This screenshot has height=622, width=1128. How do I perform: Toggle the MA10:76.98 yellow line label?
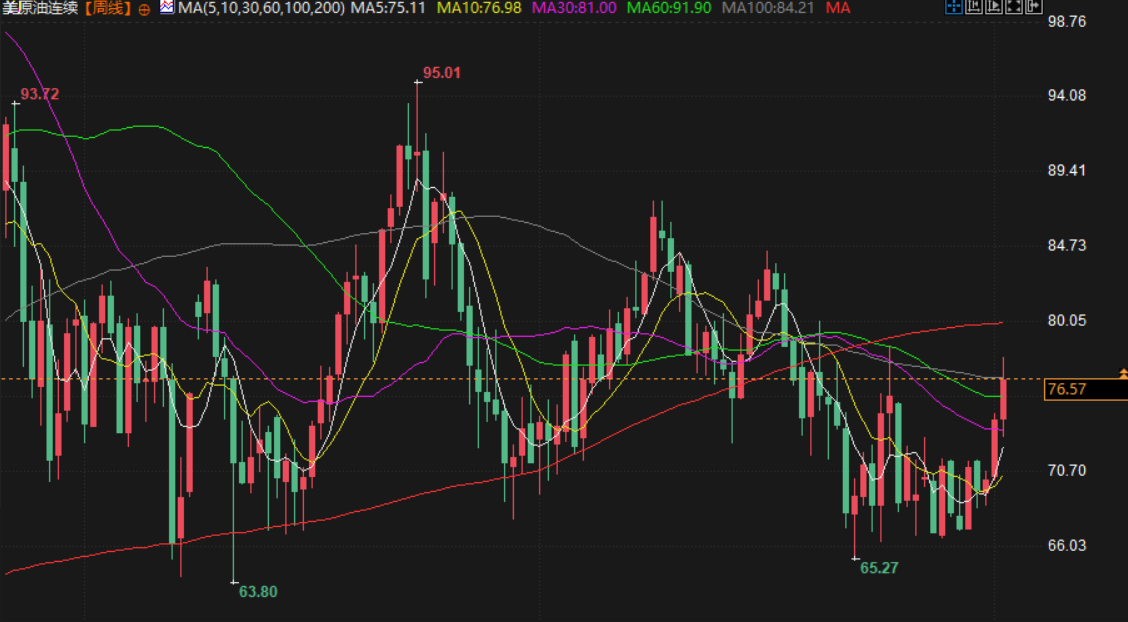[x=480, y=8]
